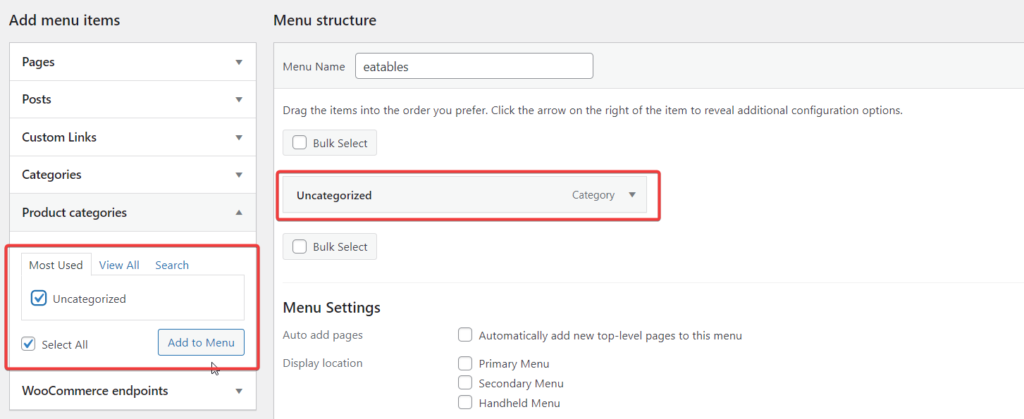This screenshot has height=419, width=1024.
Task: Expand the Custom Links section
Action: [x=238, y=137]
